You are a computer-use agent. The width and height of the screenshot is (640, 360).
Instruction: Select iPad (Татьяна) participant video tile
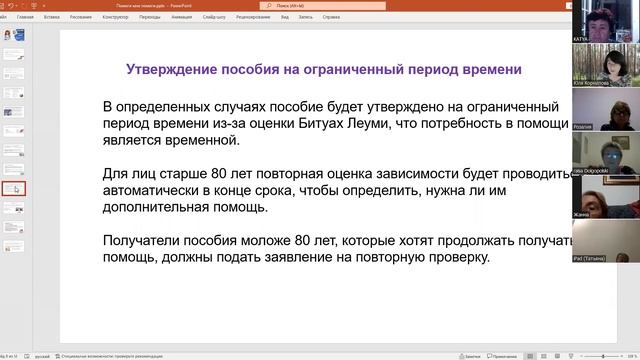tap(606, 241)
